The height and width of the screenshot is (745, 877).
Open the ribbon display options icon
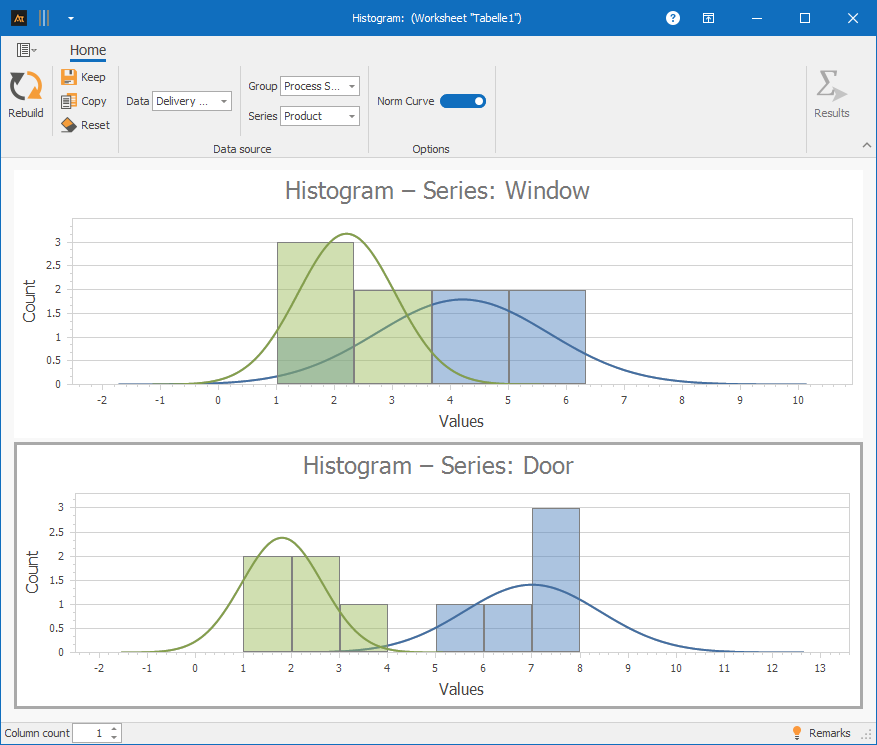(x=708, y=18)
